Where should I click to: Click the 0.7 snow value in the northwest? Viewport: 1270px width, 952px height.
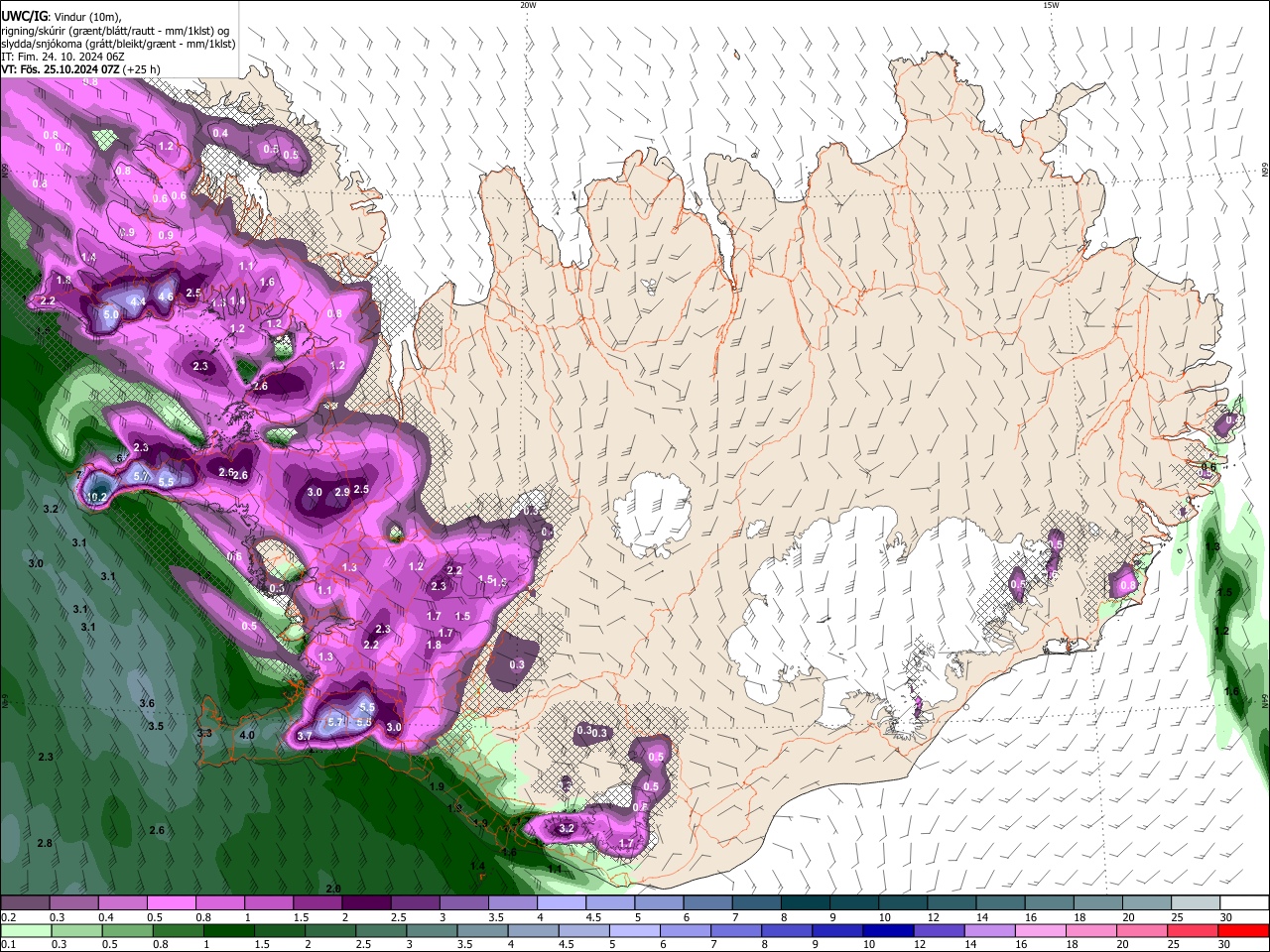(62, 148)
